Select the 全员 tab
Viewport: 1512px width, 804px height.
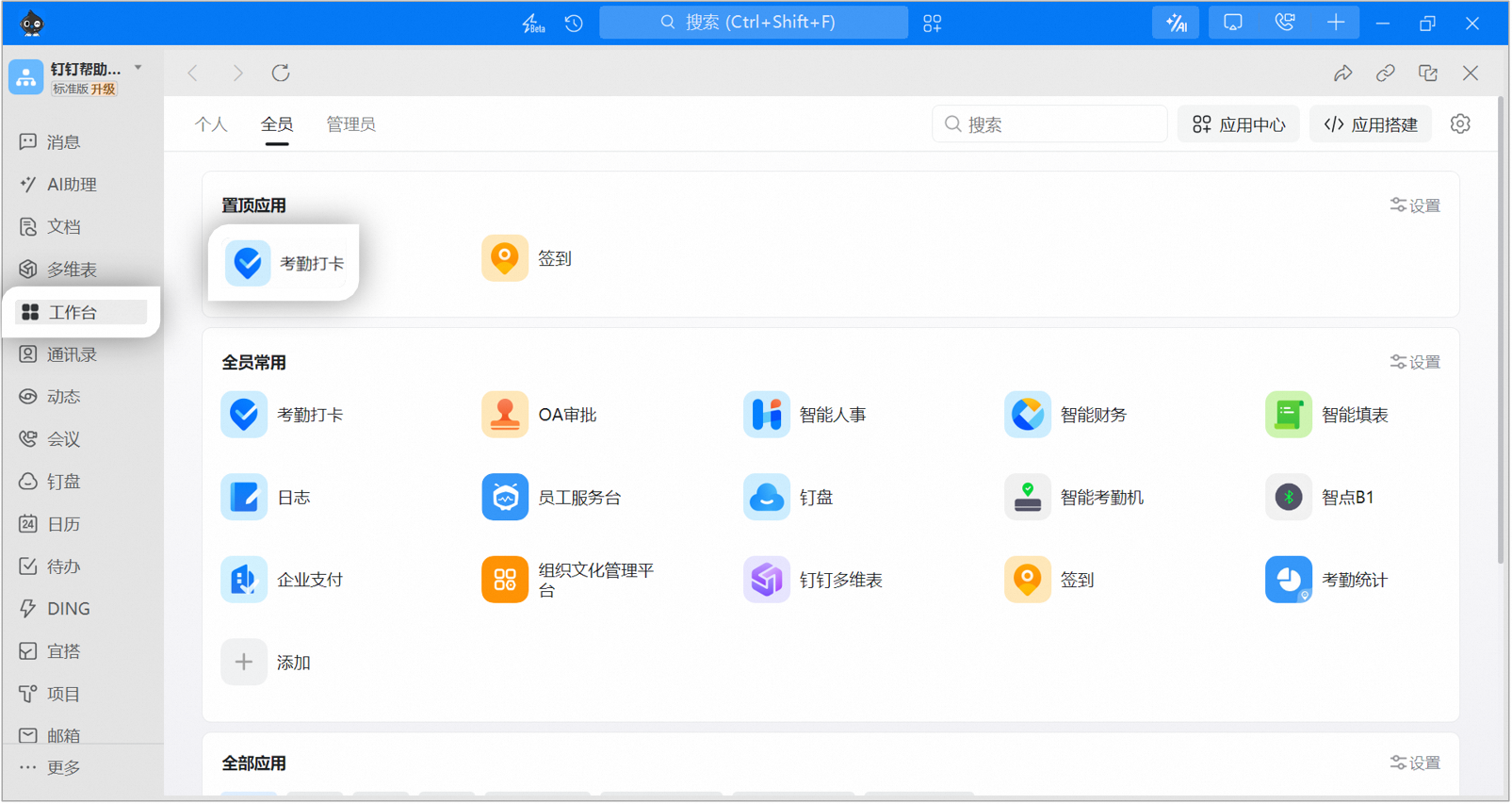pyautogui.click(x=277, y=124)
